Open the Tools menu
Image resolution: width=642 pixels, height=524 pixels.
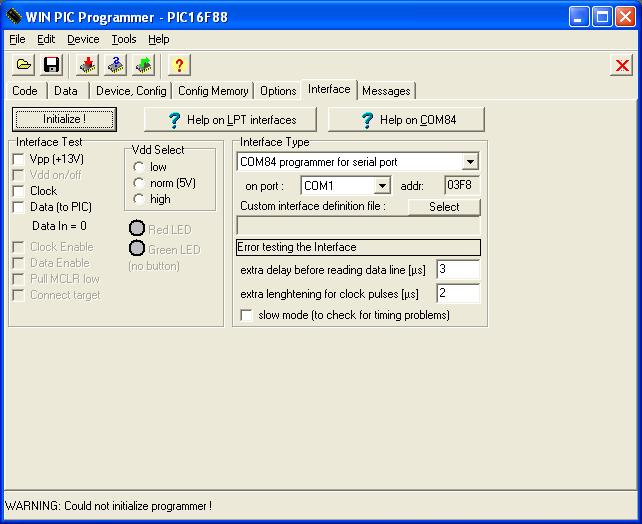click(x=124, y=39)
